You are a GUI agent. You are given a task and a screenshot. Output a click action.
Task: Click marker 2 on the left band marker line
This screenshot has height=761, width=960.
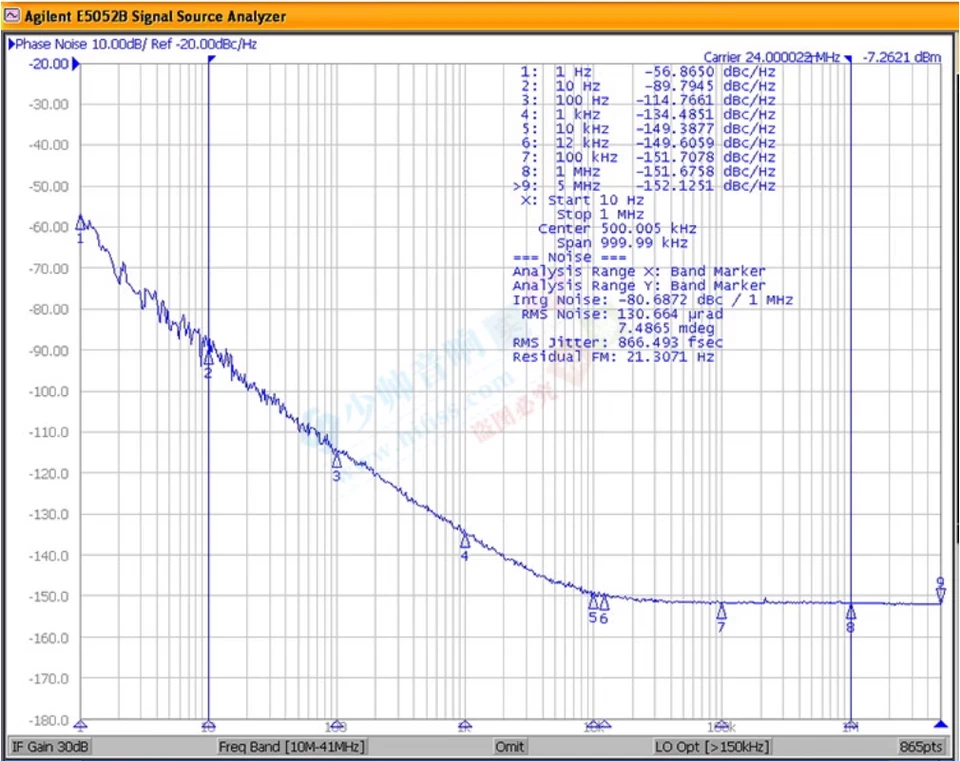pos(207,362)
